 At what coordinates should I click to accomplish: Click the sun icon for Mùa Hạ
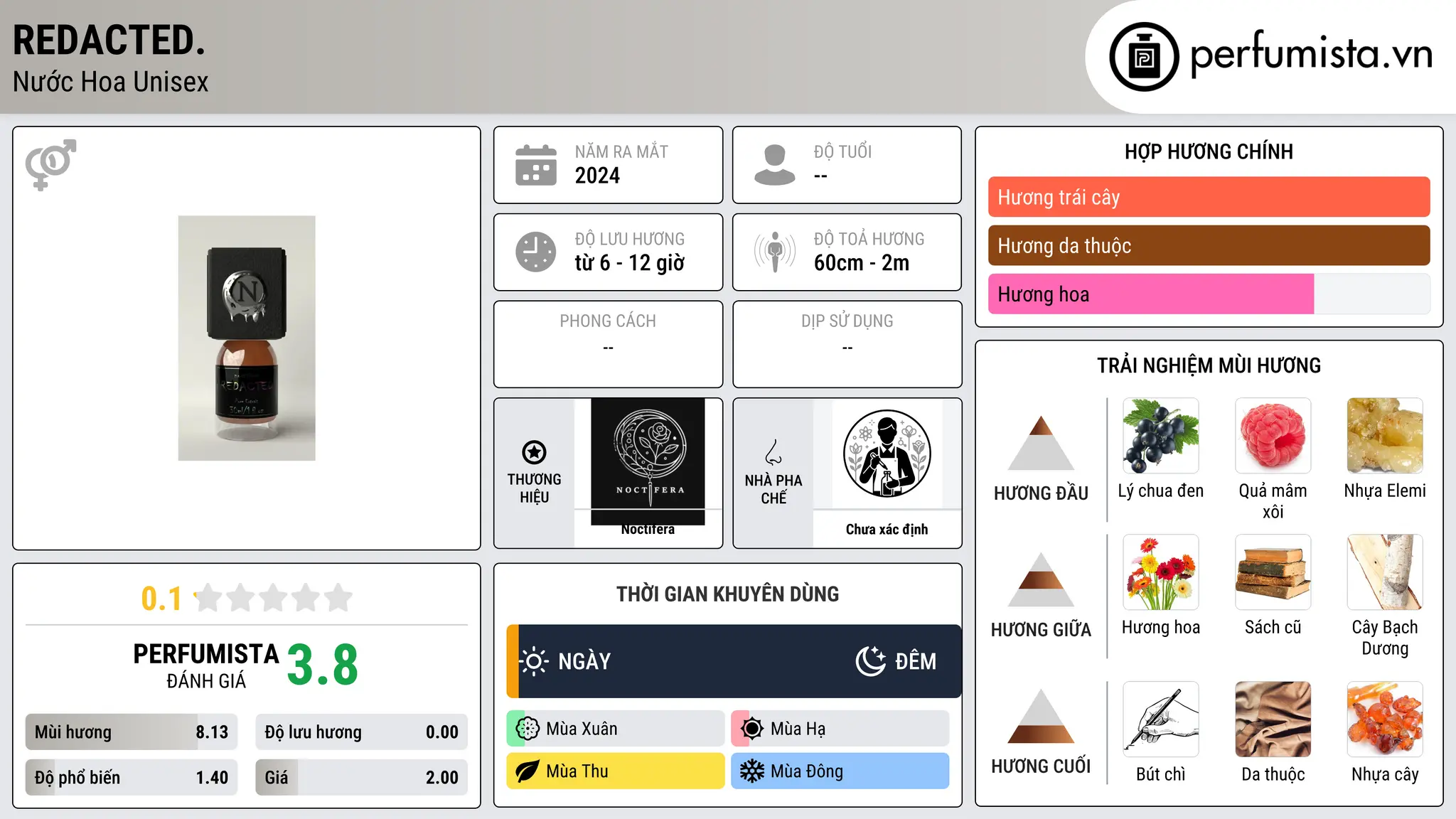pyautogui.click(x=752, y=729)
